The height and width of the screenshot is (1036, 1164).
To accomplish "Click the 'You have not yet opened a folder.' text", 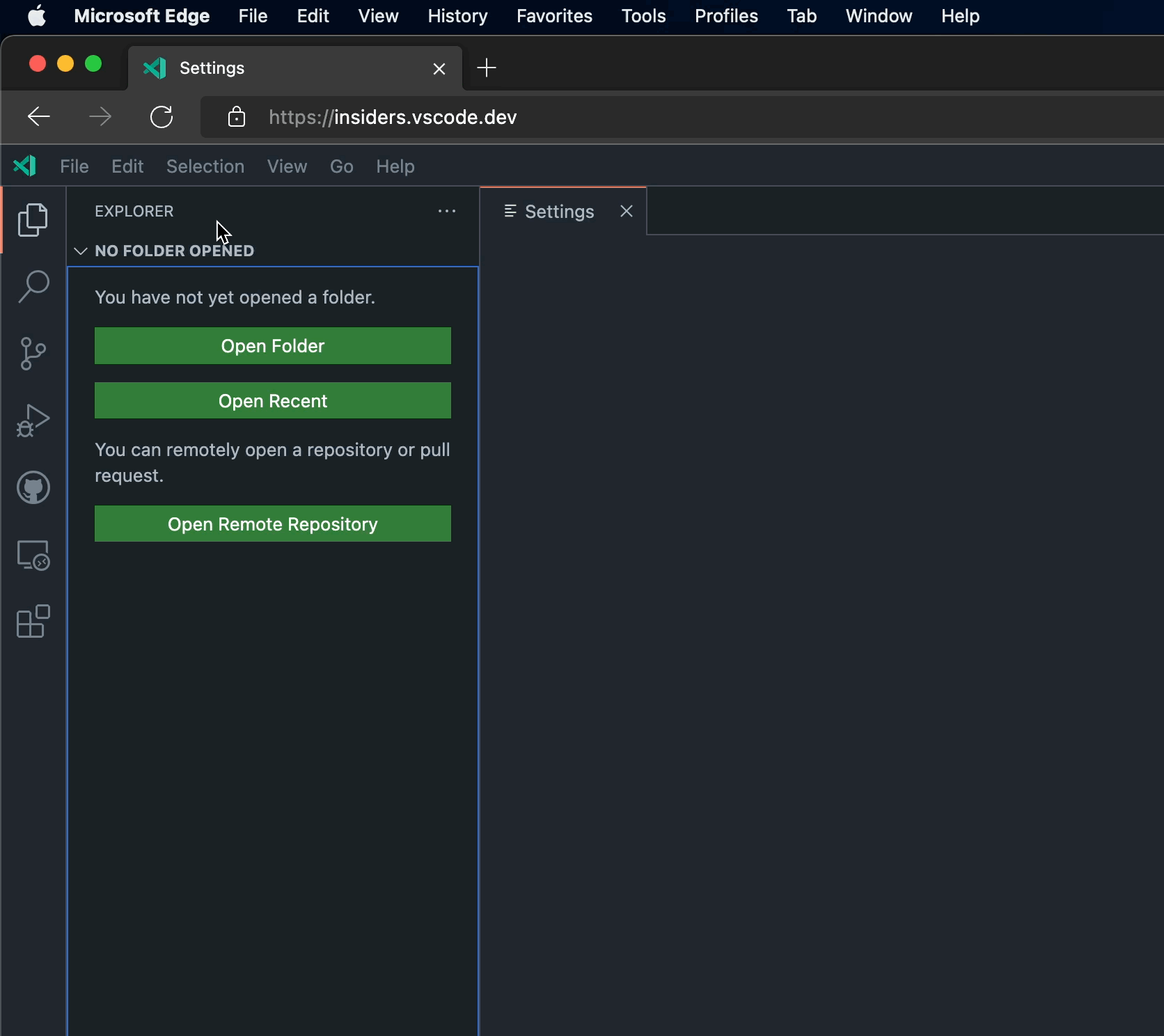I will tap(235, 297).
